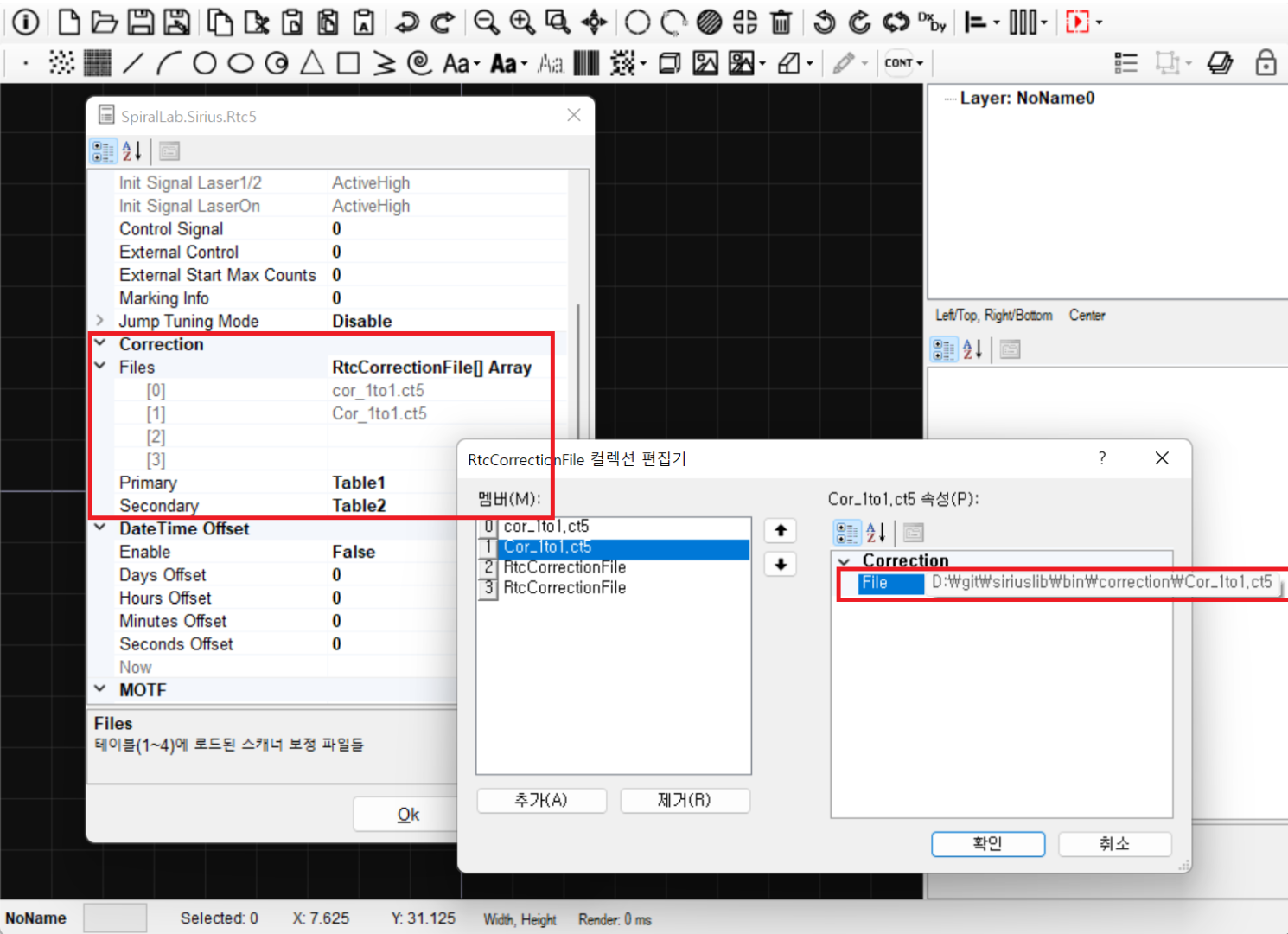Open the CONT dropdown in toolbar
The image size is (1288, 934).
(x=903, y=63)
